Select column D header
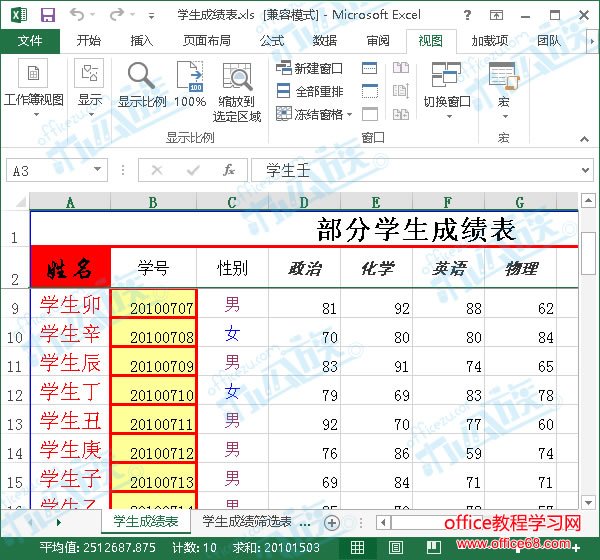This screenshot has width=600, height=560. pos(304,202)
